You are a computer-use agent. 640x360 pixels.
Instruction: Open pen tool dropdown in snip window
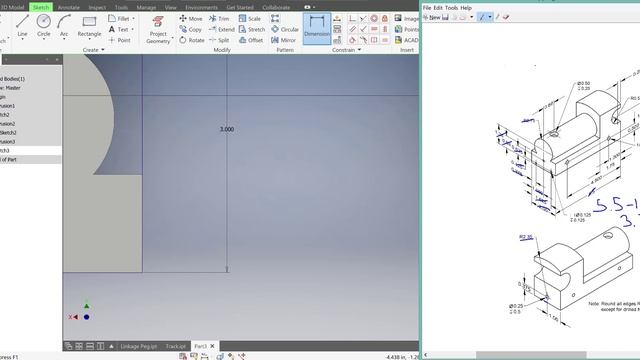point(490,17)
